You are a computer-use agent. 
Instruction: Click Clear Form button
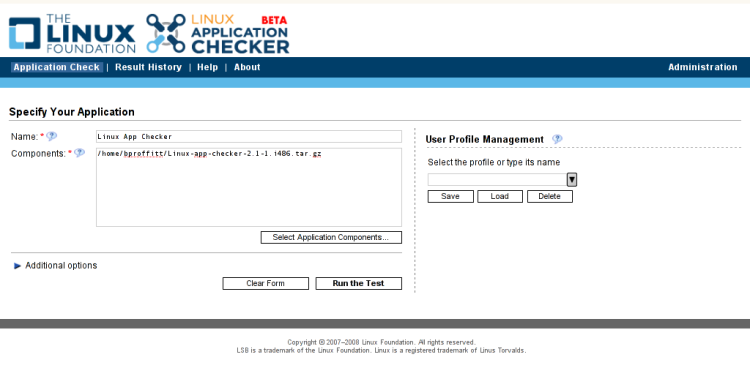[265, 283]
